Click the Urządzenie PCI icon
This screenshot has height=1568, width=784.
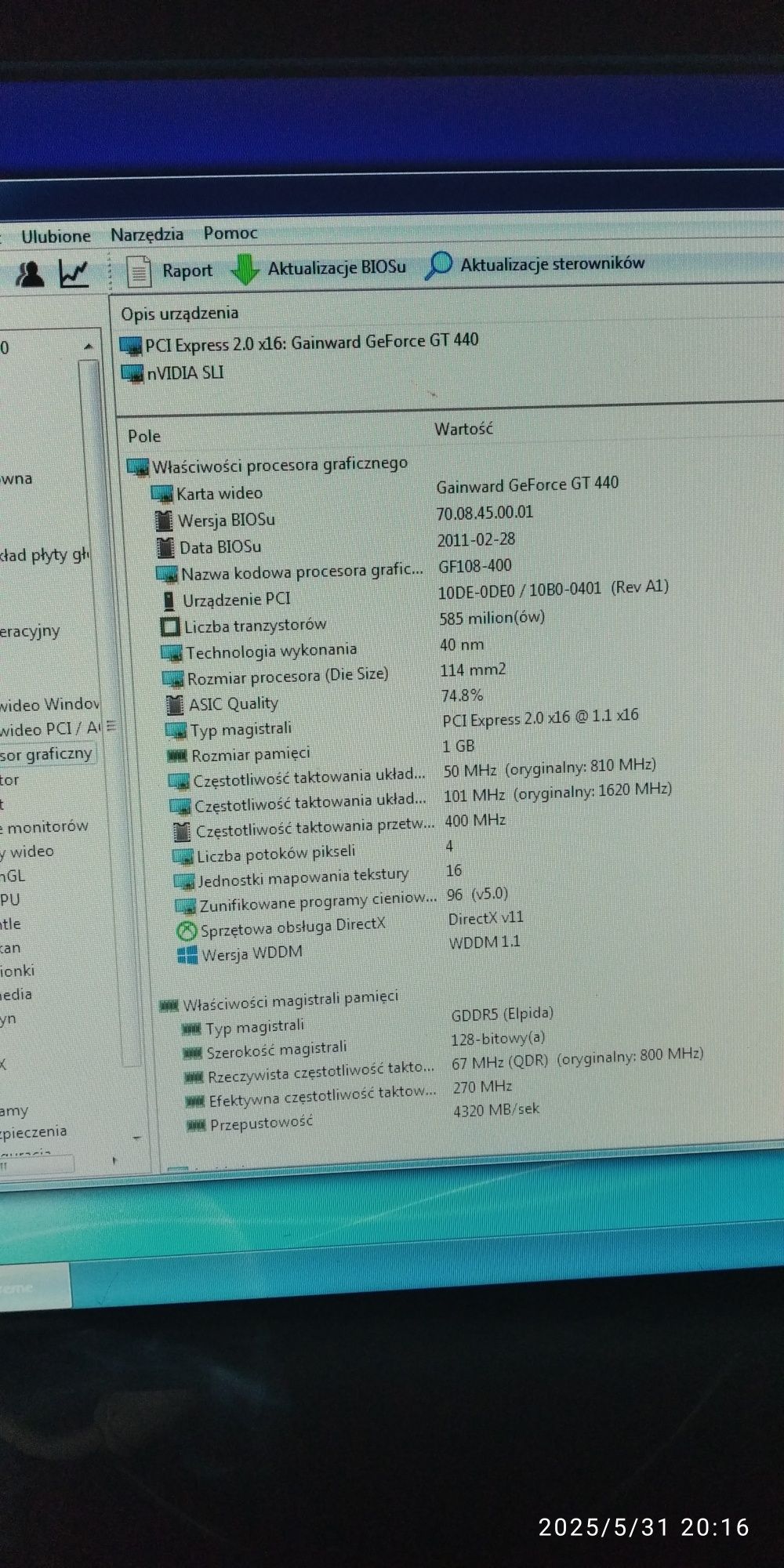pyautogui.click(x=168, y=601)
